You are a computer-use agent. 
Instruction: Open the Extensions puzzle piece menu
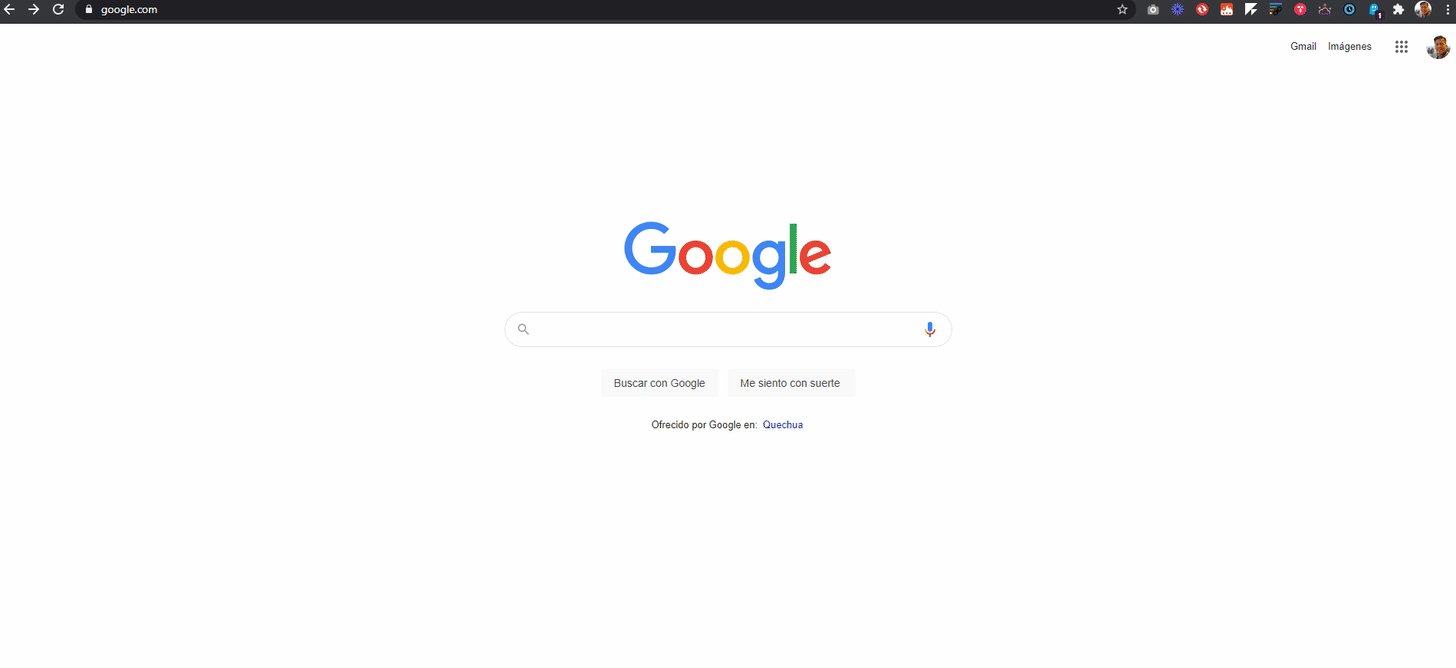point(1398,9)
